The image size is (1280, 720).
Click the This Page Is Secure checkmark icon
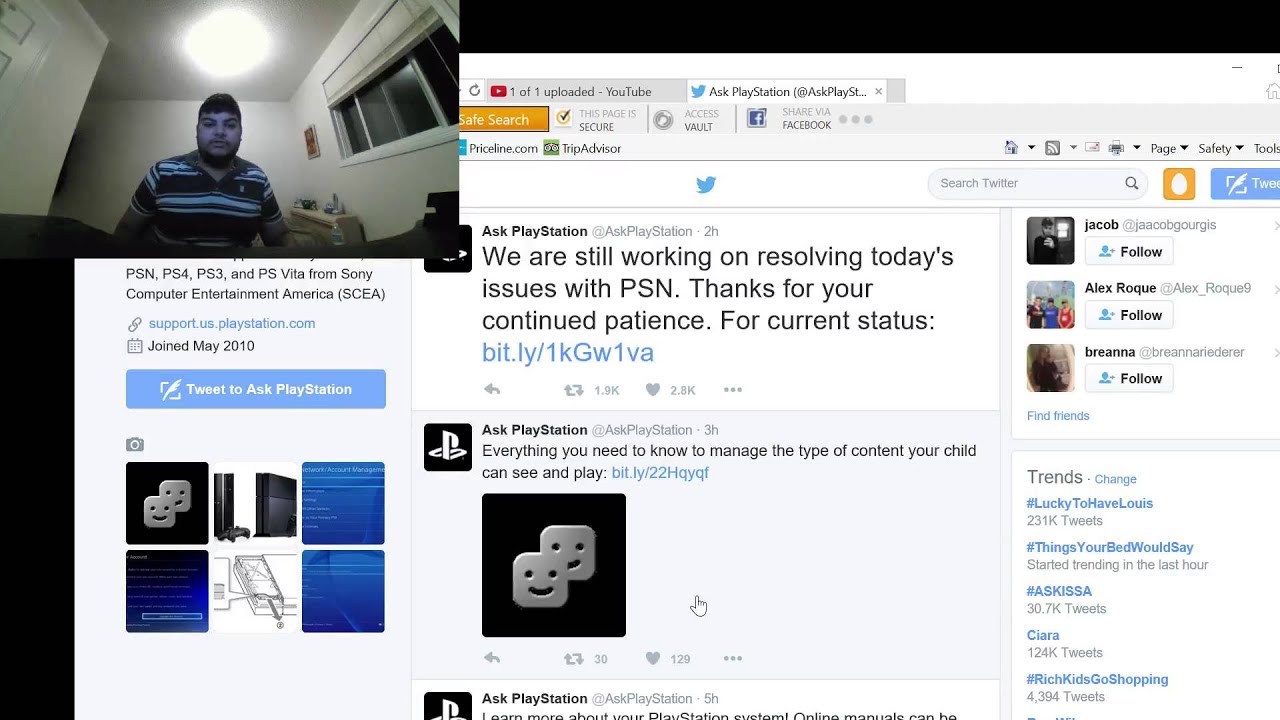pyautogui.click(x=564, y=119)
